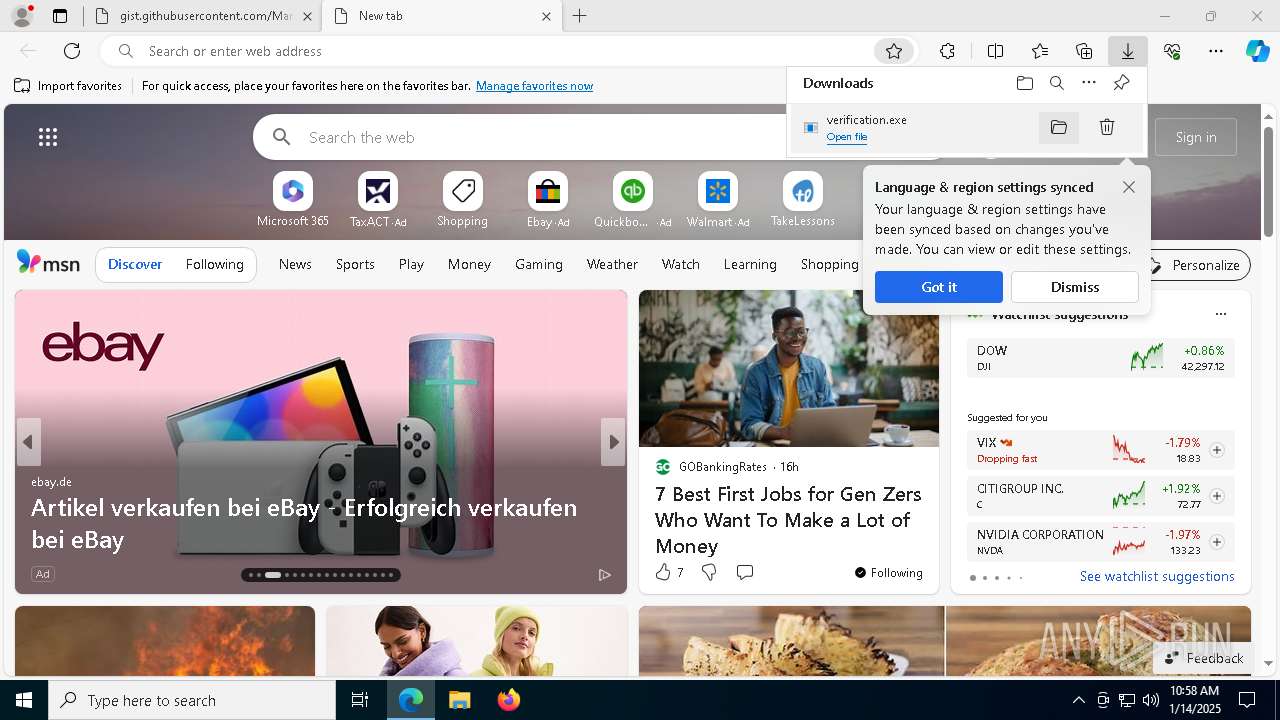
Task: Open the Ebay quick link
Action: (548, 200)
